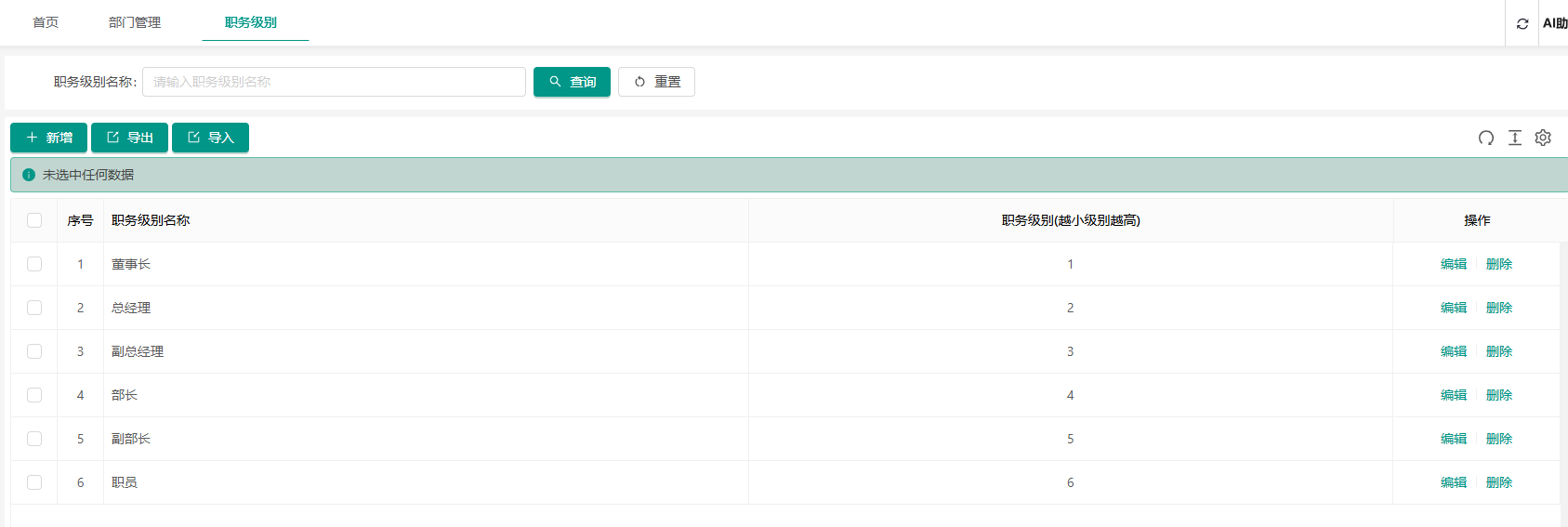Screen dimensions: 1568x527
Task: Open the column settings gear icon
Action: click(x=1543, y=138)
